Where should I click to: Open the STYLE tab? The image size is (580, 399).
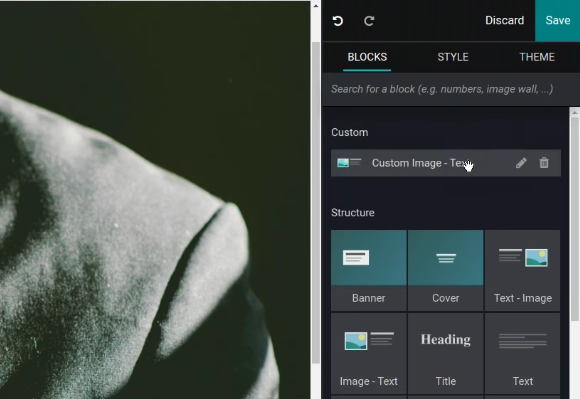pyautogui.click(x=453, y=57)
